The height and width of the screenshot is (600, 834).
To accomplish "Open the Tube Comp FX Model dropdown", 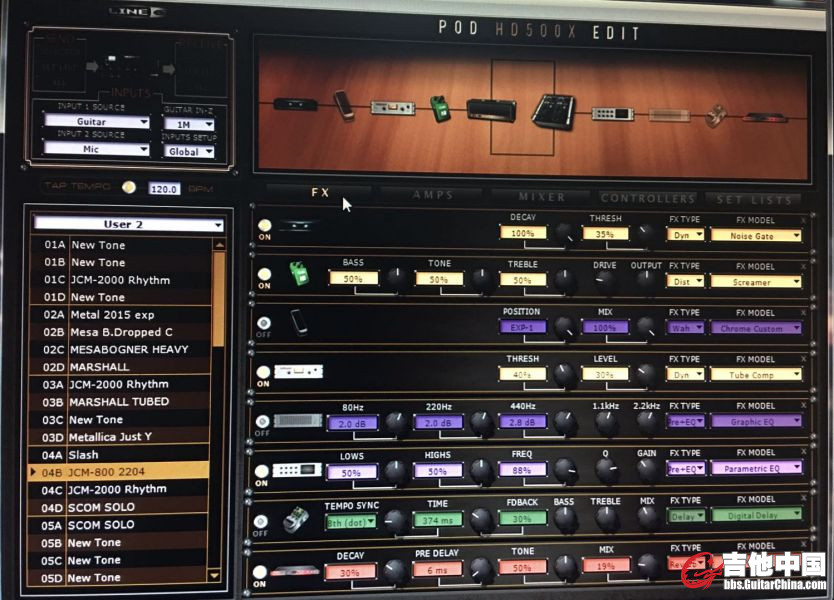I will tap(756, 375).
